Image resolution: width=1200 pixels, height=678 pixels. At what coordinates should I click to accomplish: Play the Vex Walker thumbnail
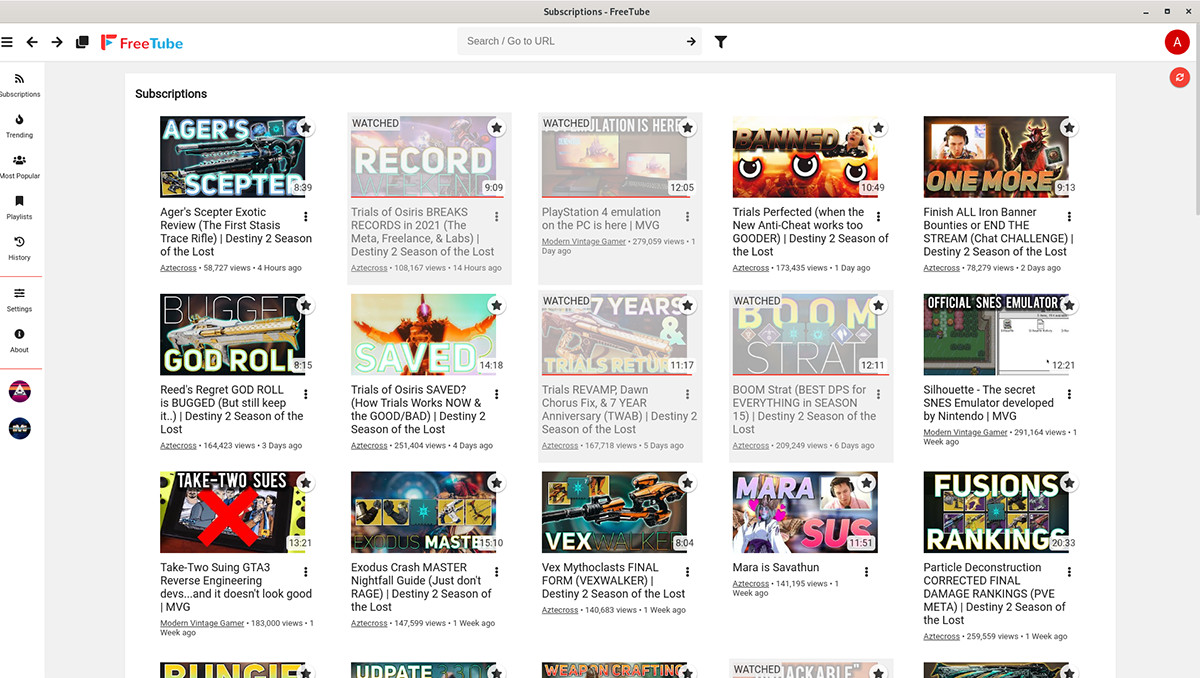point(614,512)
